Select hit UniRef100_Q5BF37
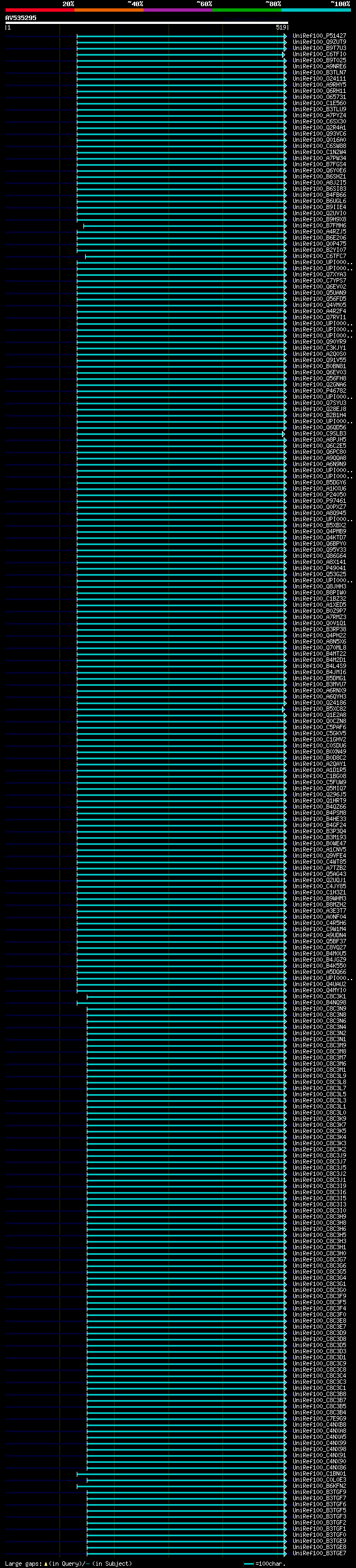The width and height of the screenshot is (356, 1568). 319,942
